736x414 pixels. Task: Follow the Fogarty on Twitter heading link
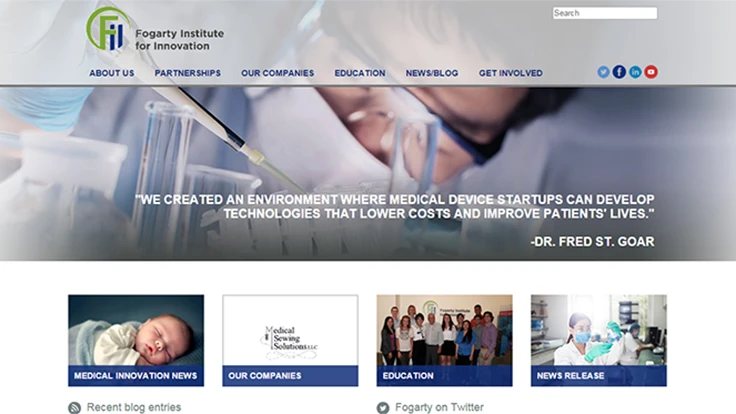pos(439,407)
